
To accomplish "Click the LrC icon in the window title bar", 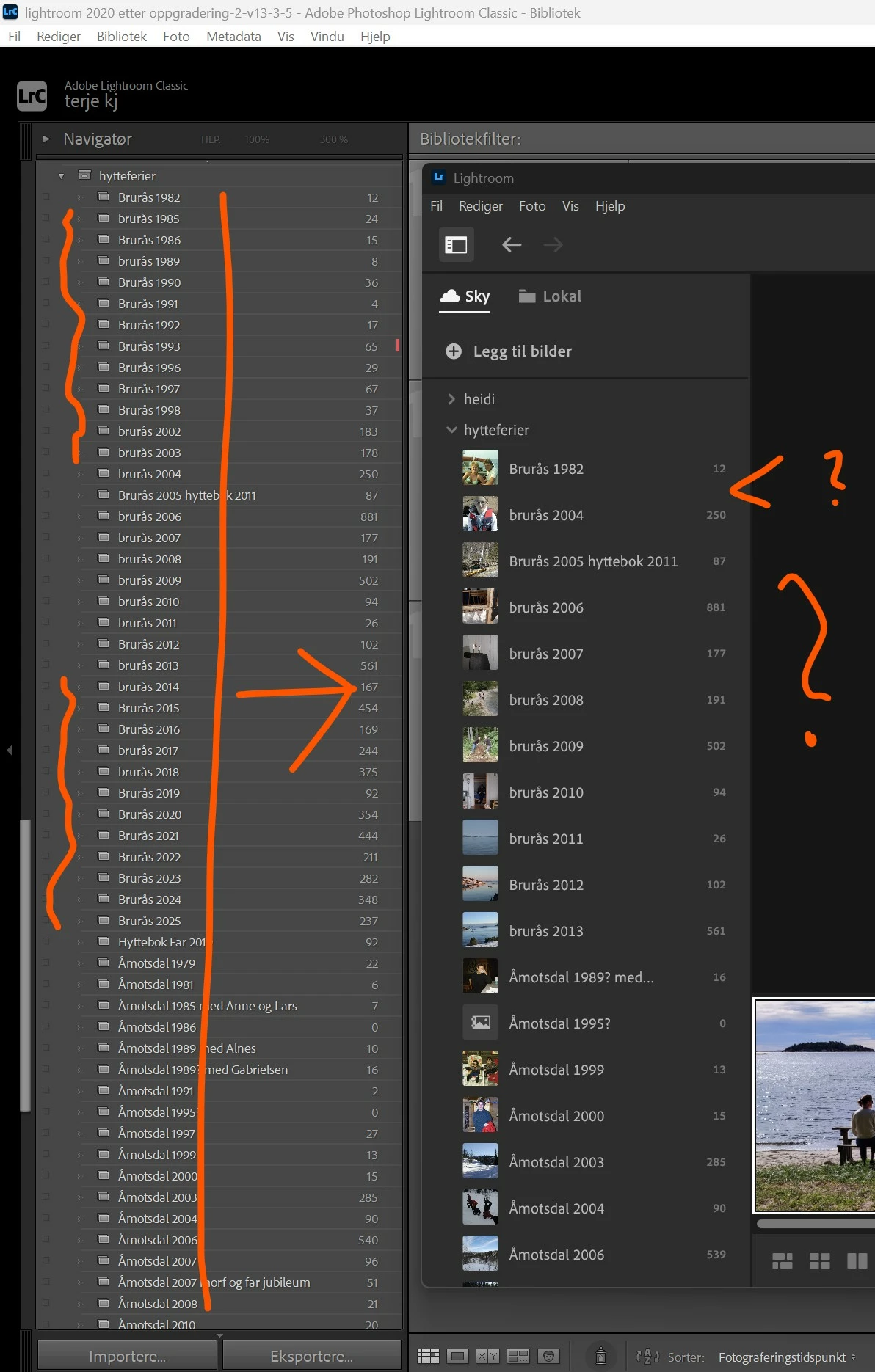I will click(x=10, y=12).
